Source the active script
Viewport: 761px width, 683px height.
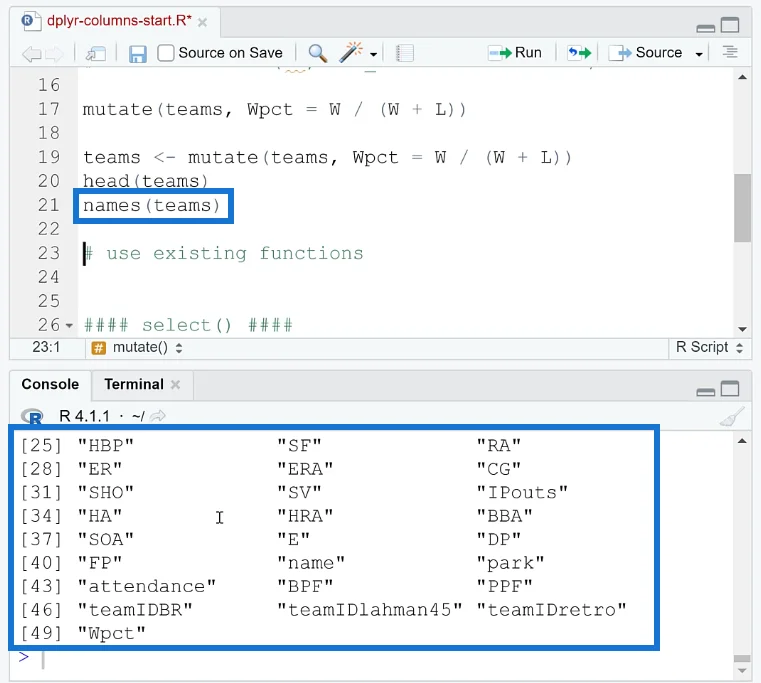(645, 52)
